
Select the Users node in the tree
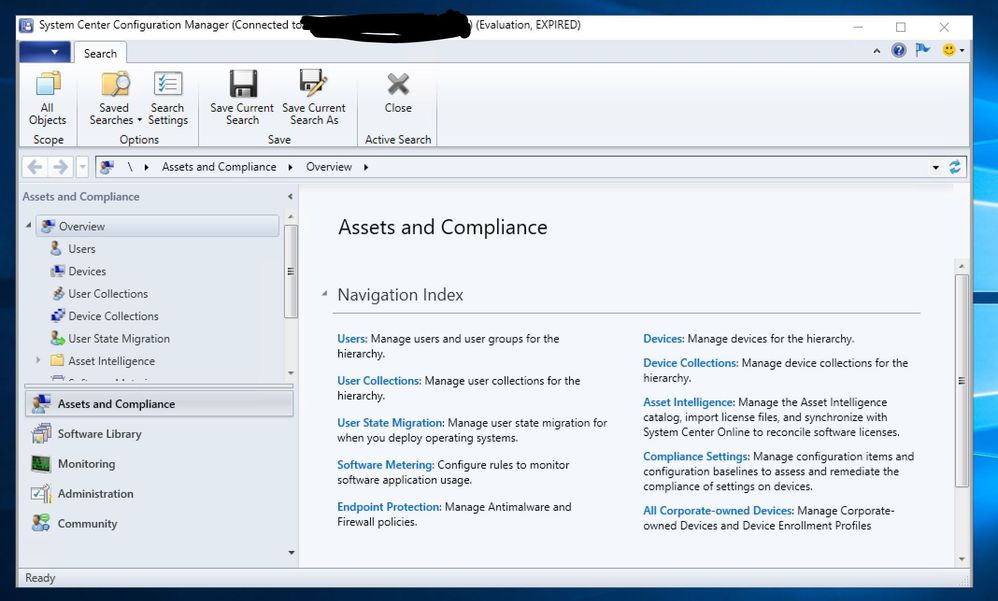[81, 249]
